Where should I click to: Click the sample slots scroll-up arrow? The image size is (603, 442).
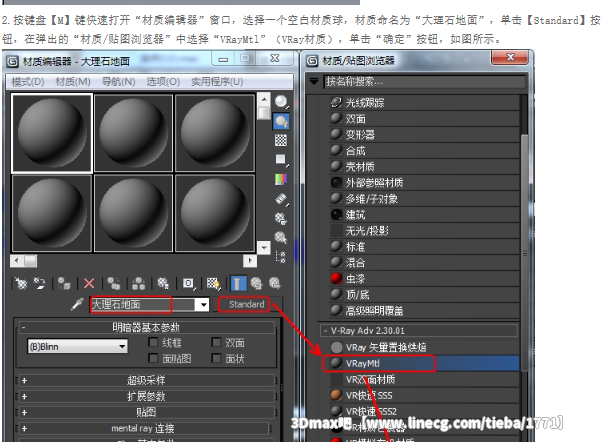[x=264, y=100]
